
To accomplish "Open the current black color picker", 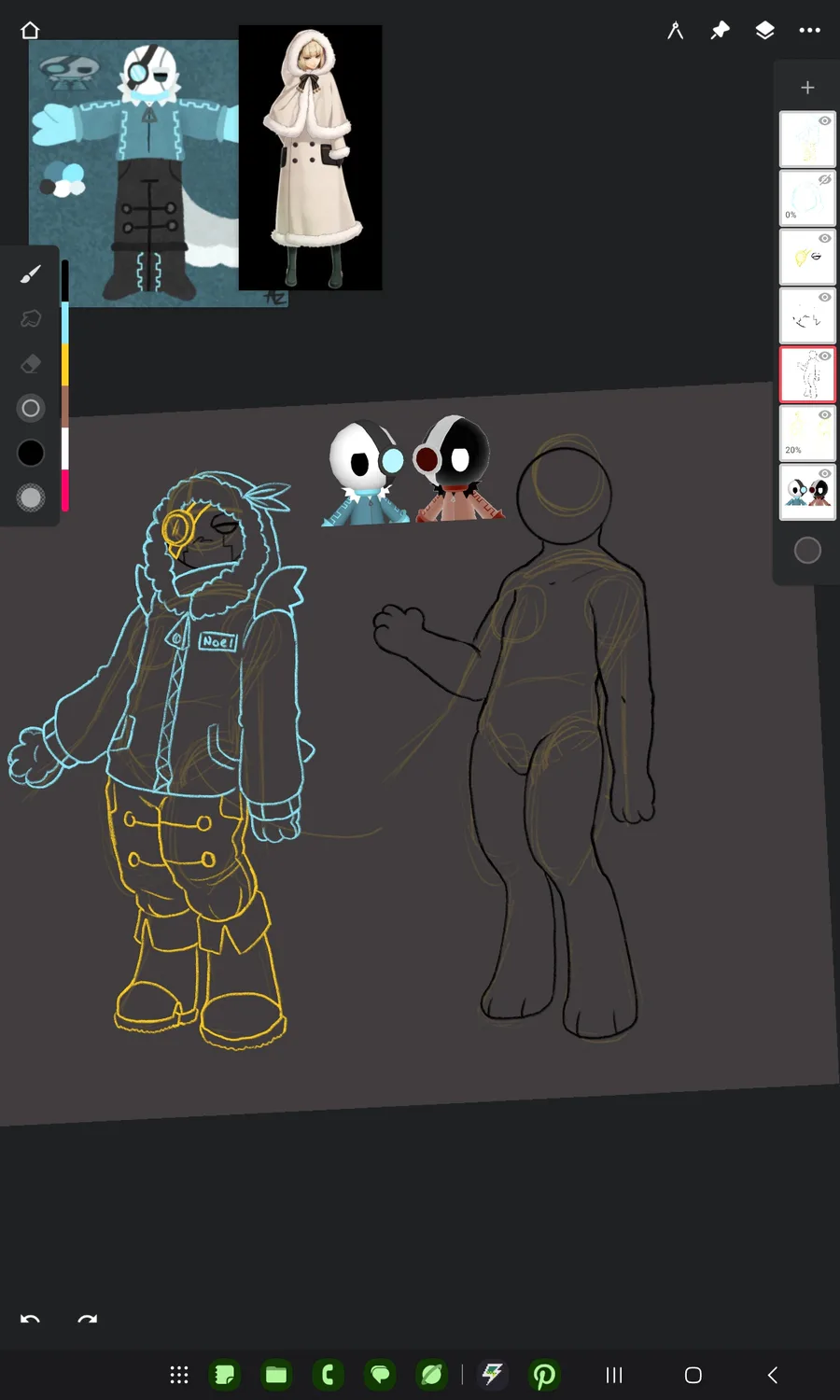I will pyautogui.click(x=31, y=453).
